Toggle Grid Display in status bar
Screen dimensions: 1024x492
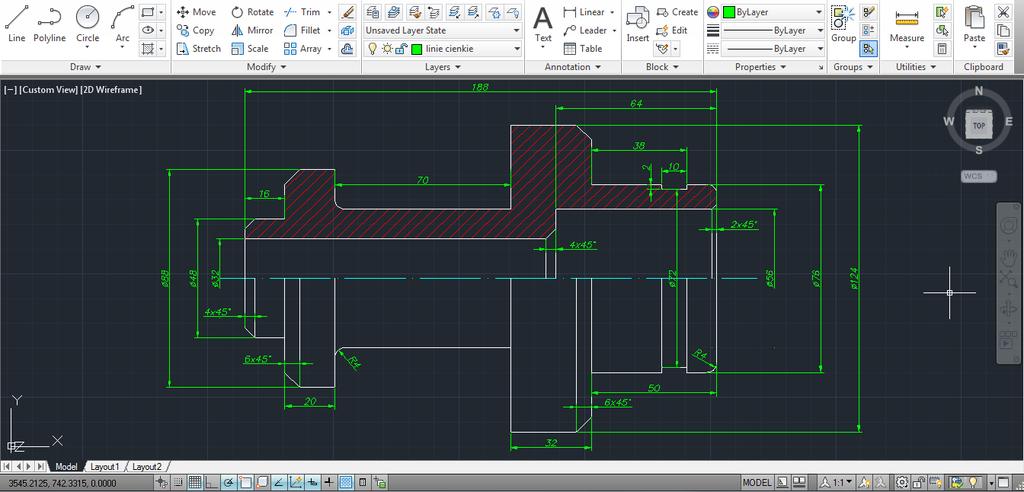click(195, 483)
